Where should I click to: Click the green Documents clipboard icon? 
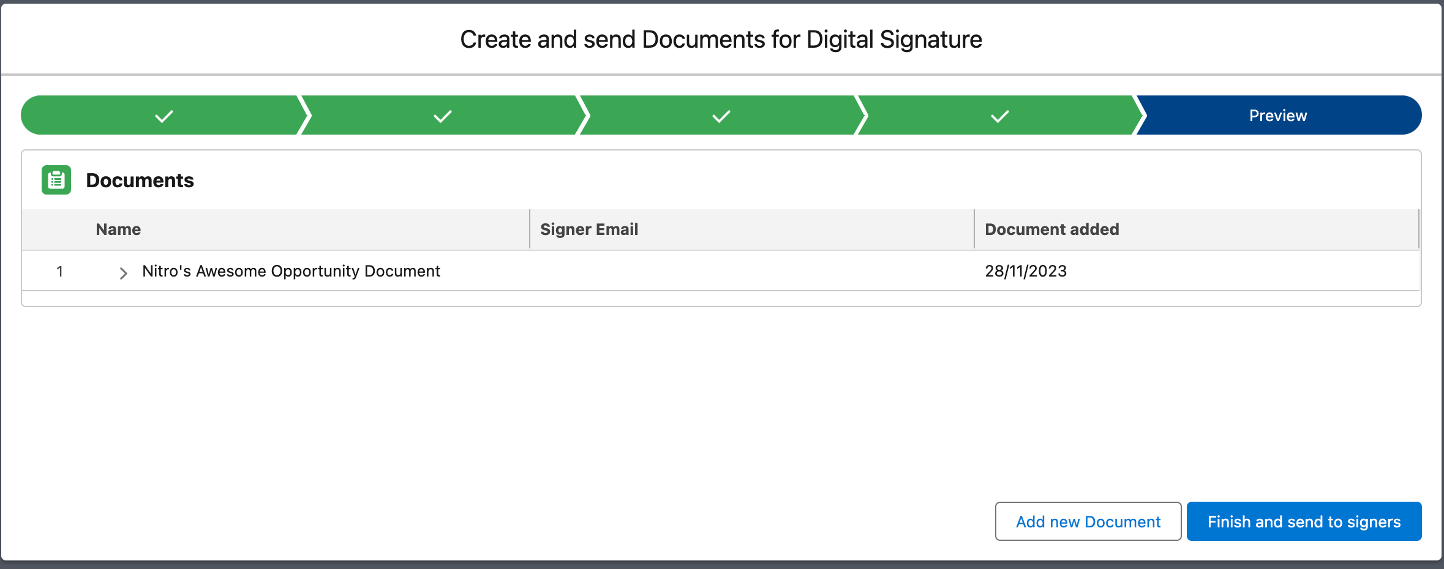click(56, 180)
